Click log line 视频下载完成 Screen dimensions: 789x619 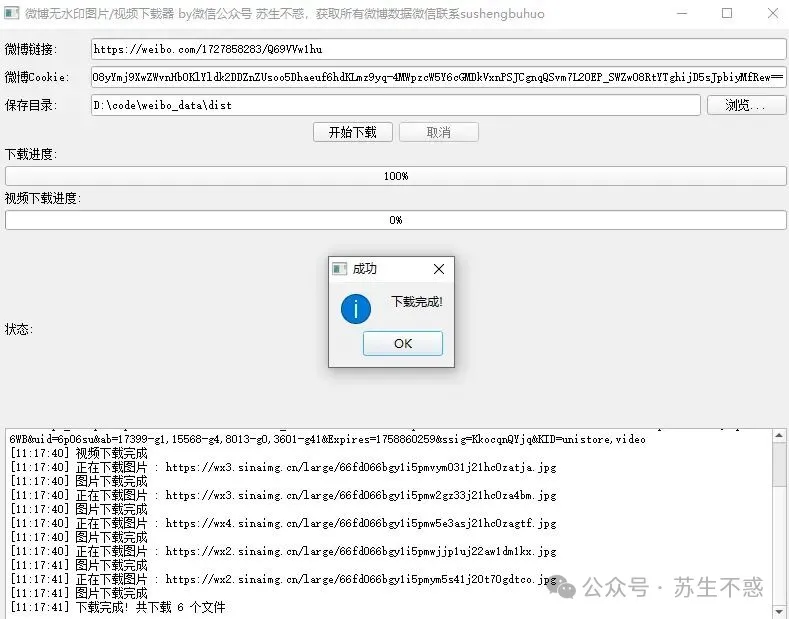click(79, 453)
